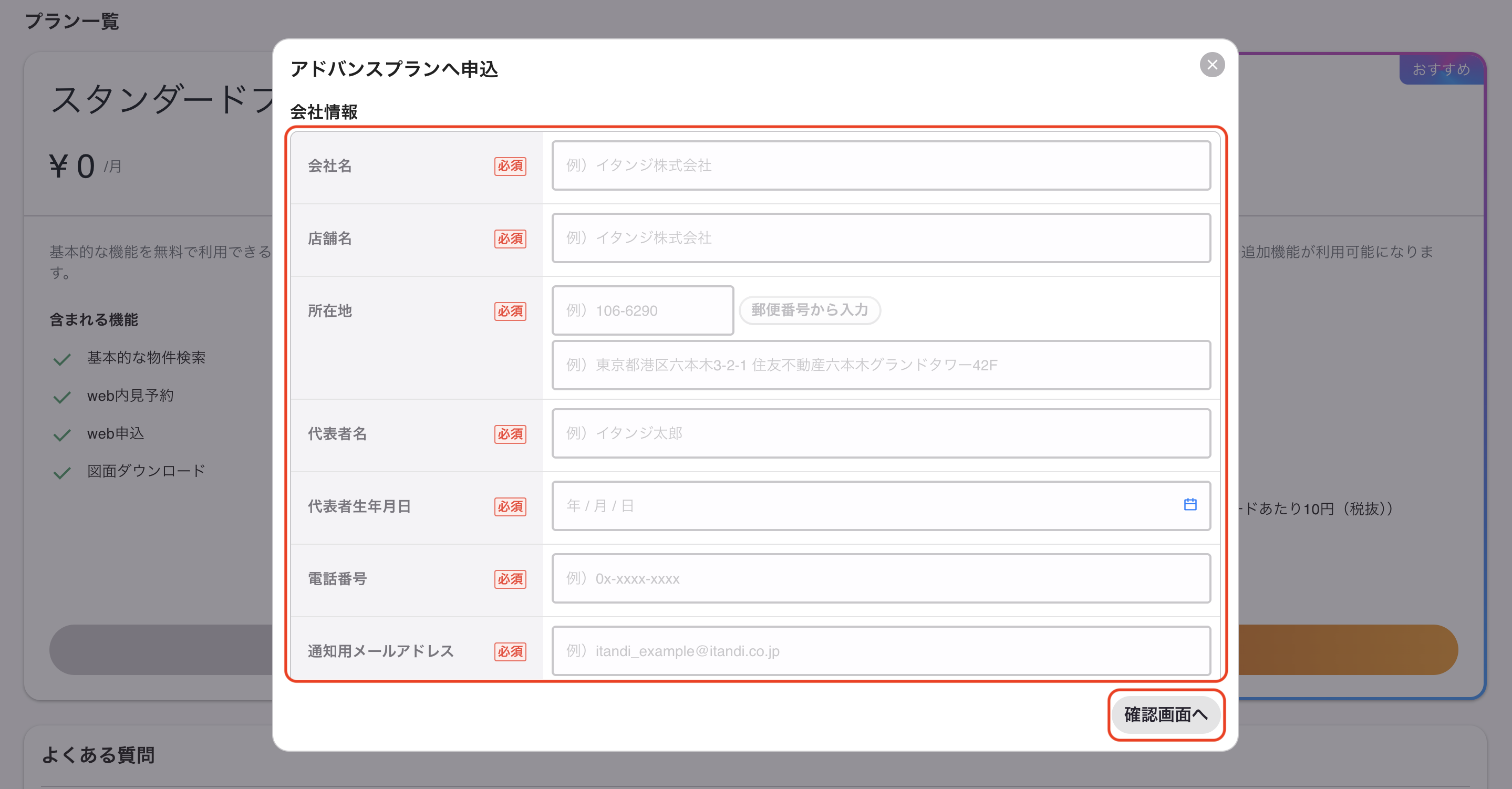Viewport: 1512px width, 789px height.
Task: Click the 郵便番号から入力 button
Action: pos(810,310)
